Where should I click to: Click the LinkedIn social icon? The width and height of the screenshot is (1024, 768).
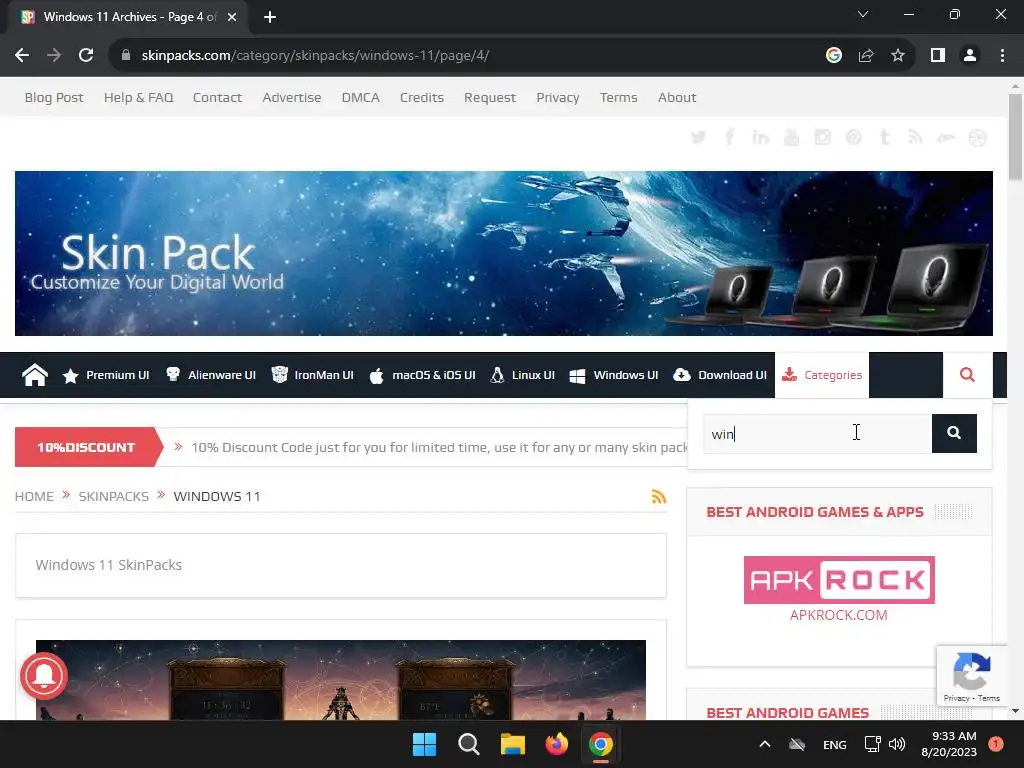click(760, 137)
